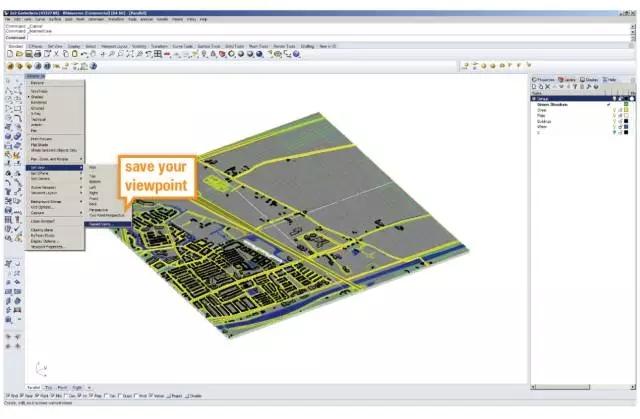
Task: Click the layer Filter funnel icon
Action: pyautogui.click(x=575, y=87)
